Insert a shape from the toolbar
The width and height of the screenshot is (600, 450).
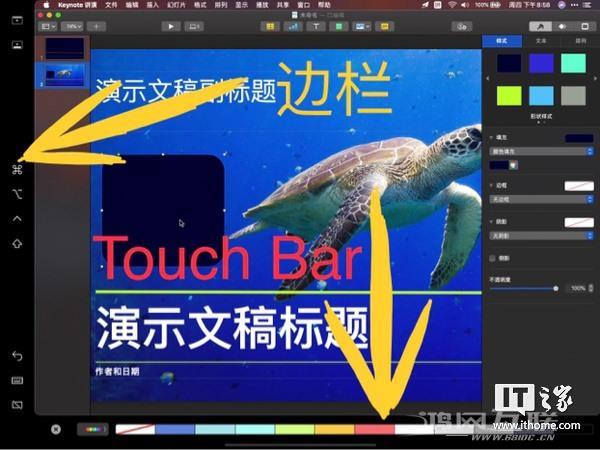(339, 26)
